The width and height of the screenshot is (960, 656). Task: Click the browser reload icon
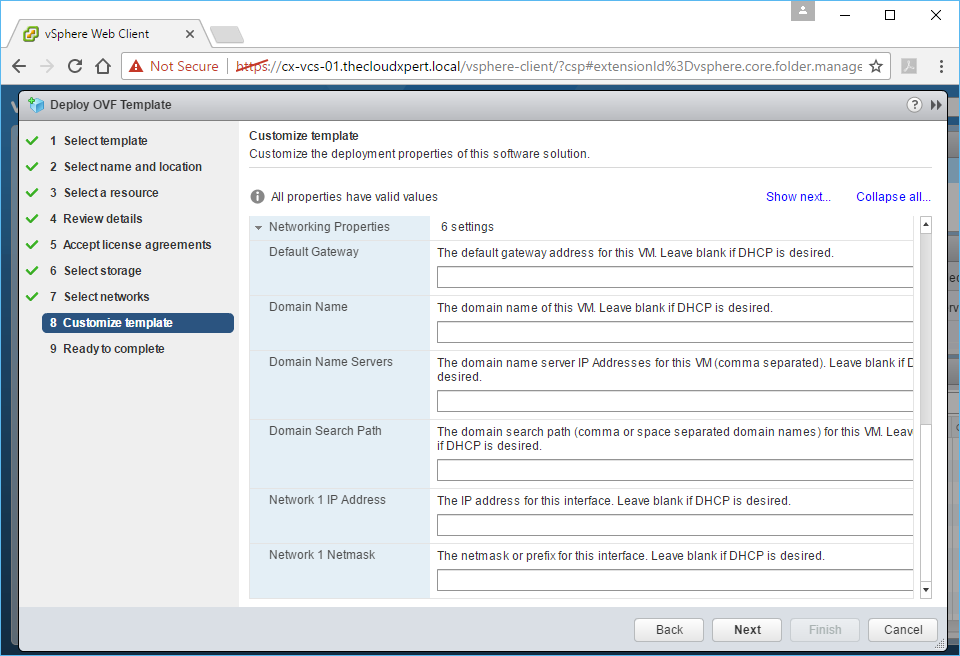[x=75, y=67]
